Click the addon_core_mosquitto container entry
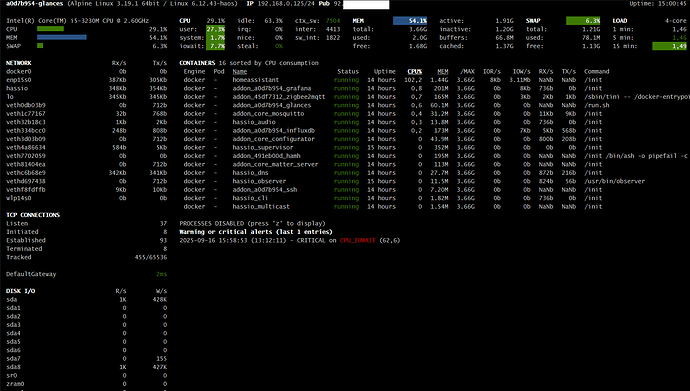This screenshot has height=391, width=690. click(x=268, y=113)
